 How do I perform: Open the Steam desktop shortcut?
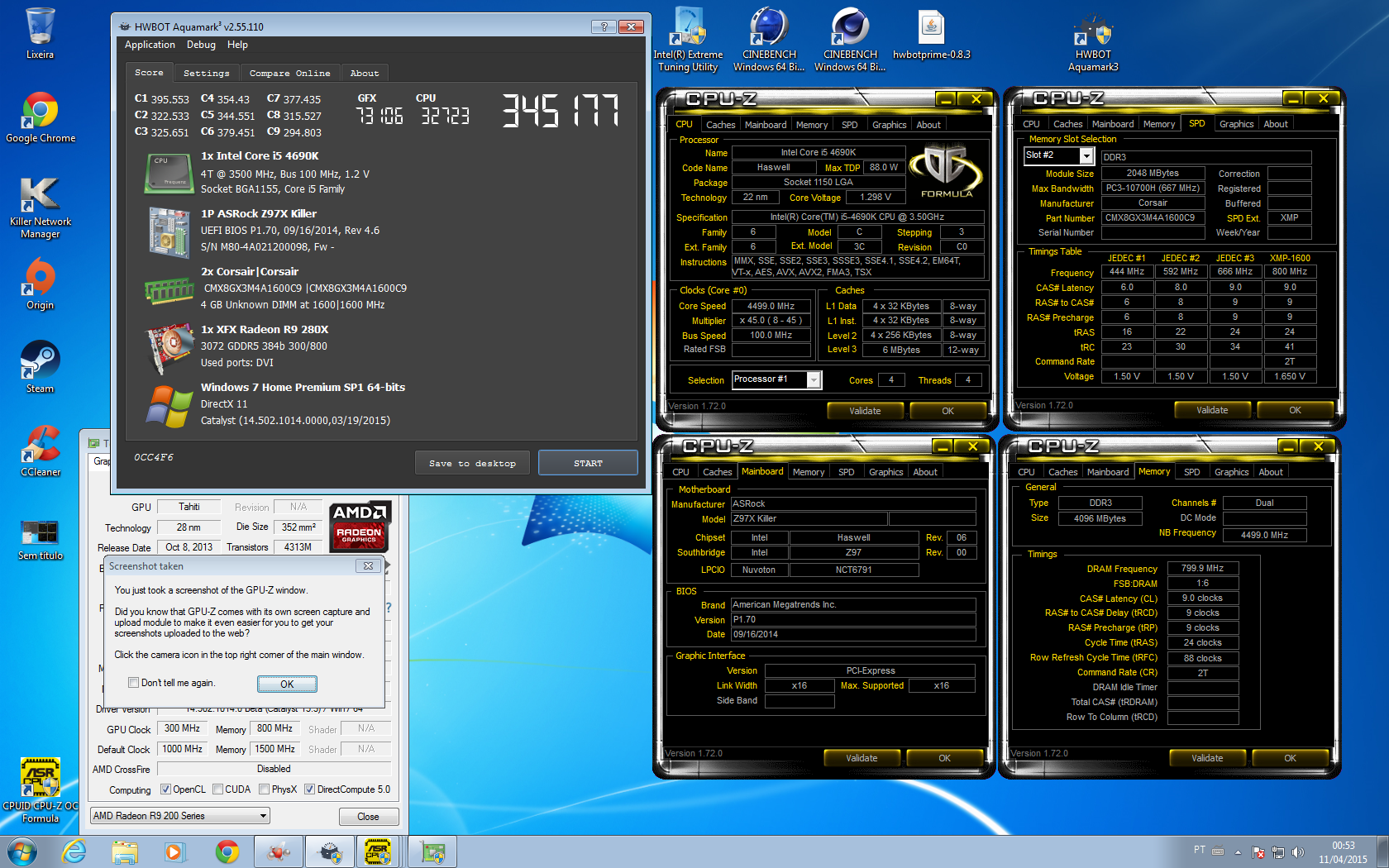pos(40,367)
